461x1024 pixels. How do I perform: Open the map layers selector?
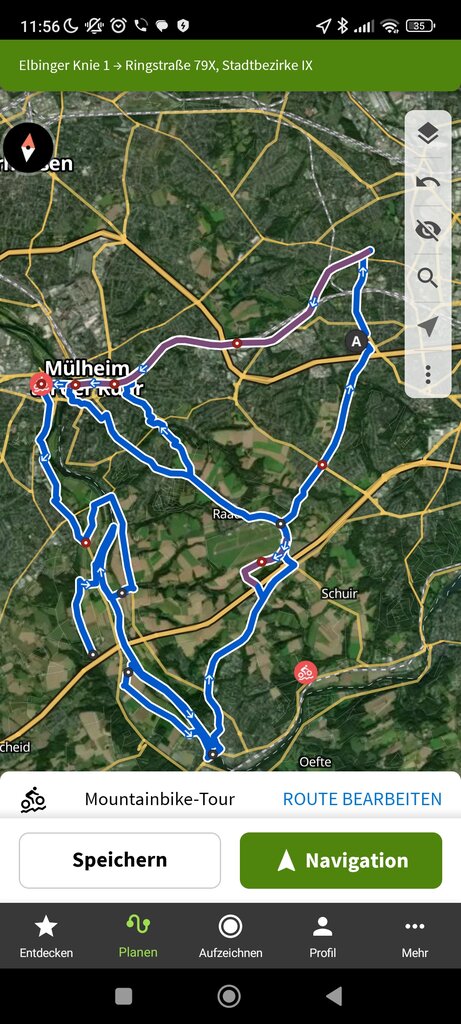pyautogui.click(x=428, y=135)
